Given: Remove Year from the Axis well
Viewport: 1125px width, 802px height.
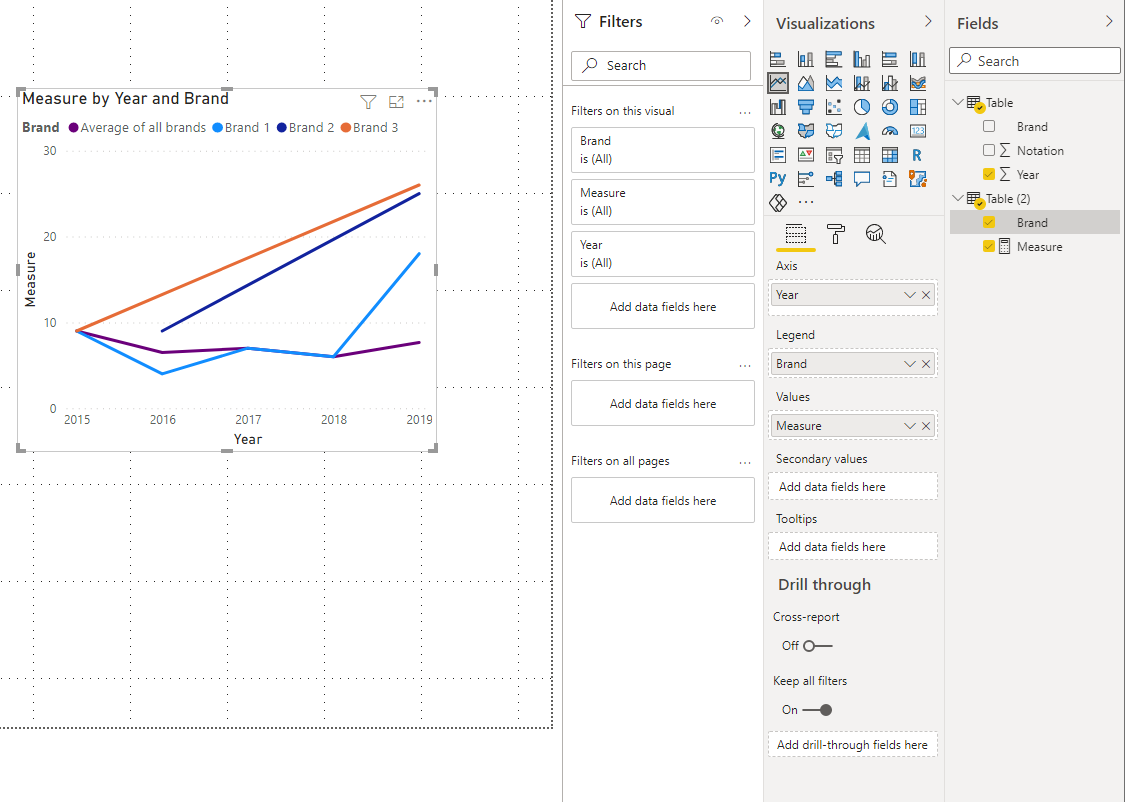Looking at the screenshot, I should click(926, 295).
